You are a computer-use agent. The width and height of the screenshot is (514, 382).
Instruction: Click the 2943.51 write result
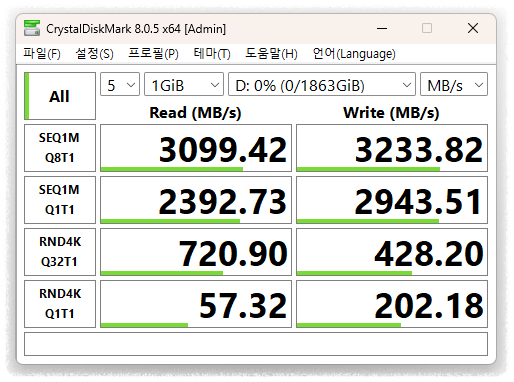(x=392, y=200)
